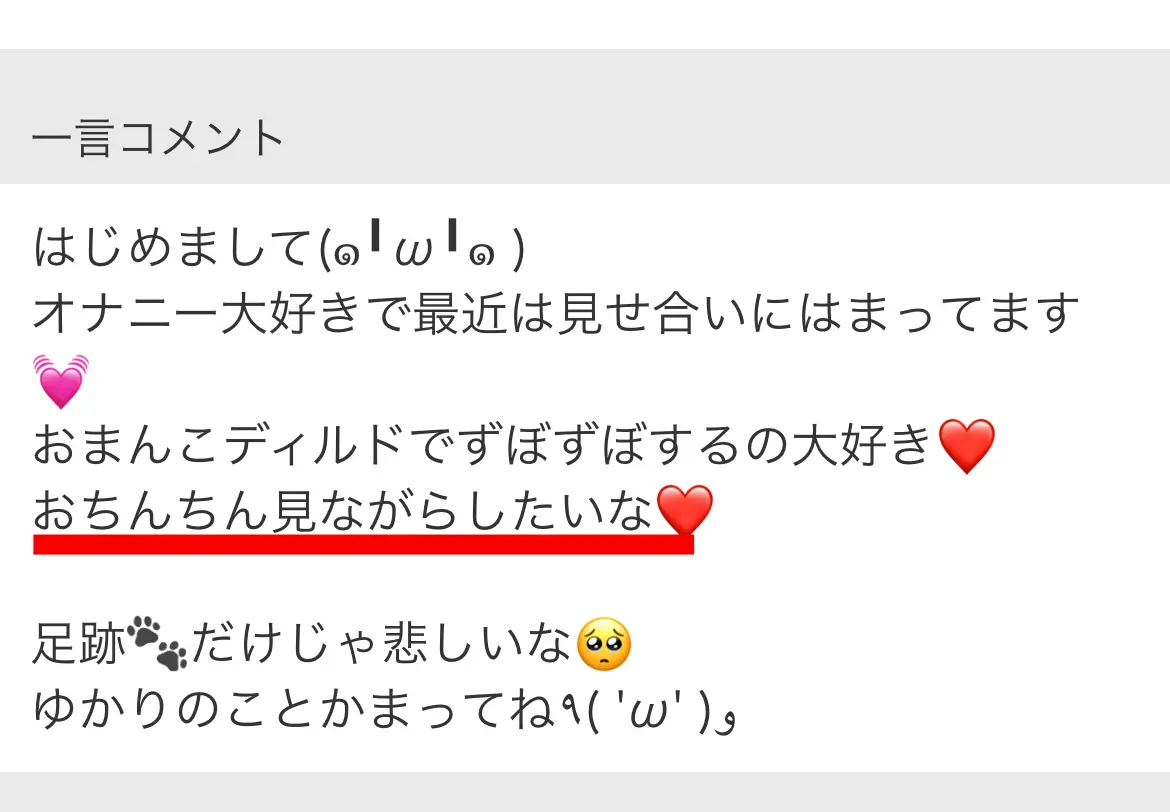This screenshot has height=812, width=1170.
Task: Click the word 足跡
Action: pyautogui.click(x=79, y=643)
